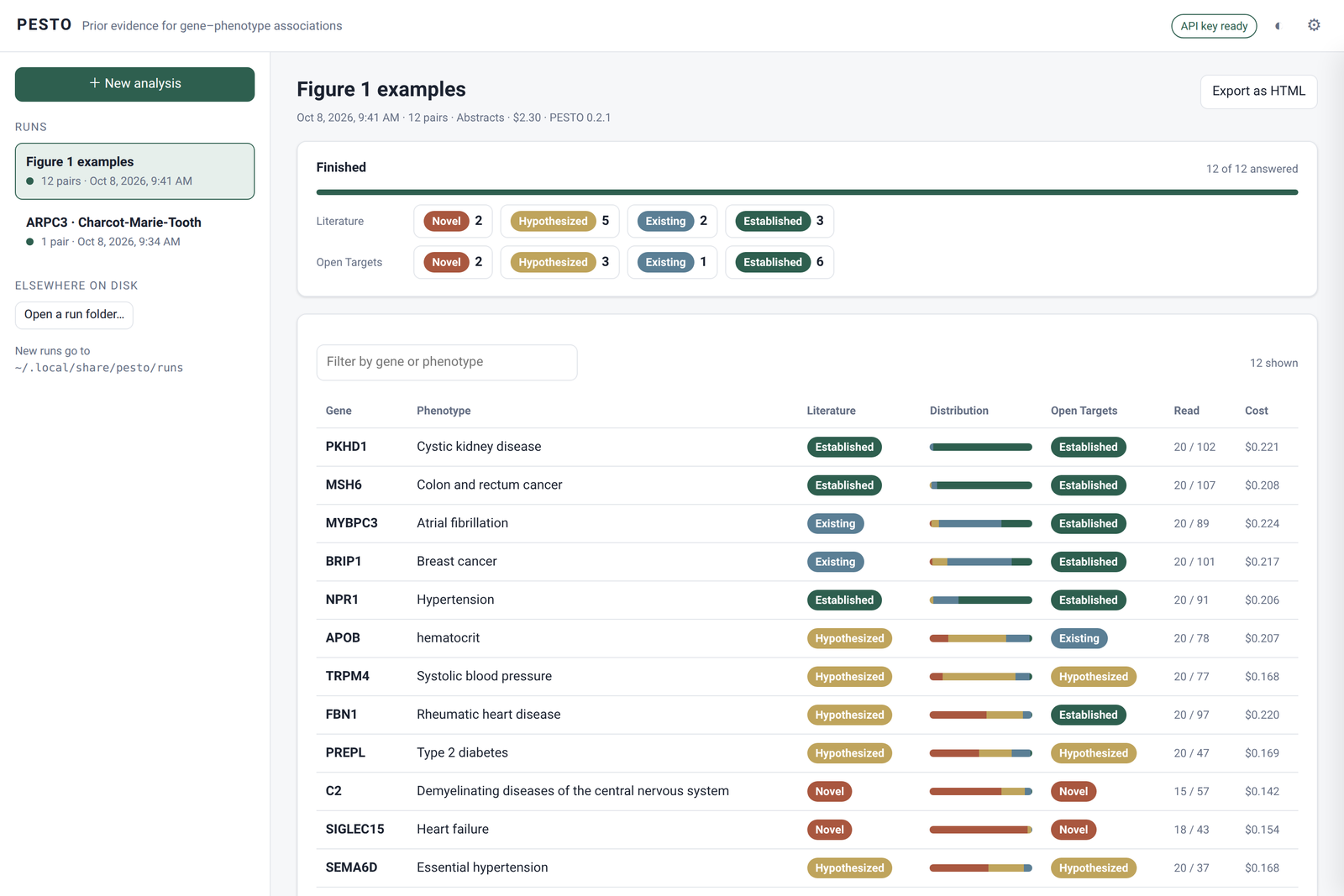This screenshot has height=896, width=1344.
Task: Start a New analysis
Action: click(x=134, y=84)
